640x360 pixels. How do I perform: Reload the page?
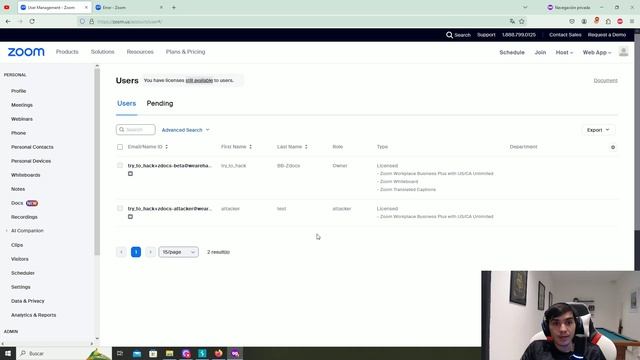pos(32,21)
